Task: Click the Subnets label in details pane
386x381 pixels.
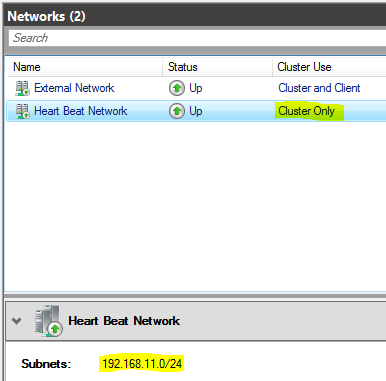Action: click(x=46, y=364)
